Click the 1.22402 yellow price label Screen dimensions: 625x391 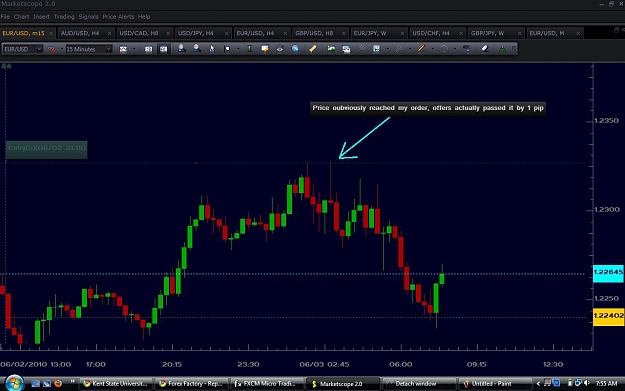608,316
